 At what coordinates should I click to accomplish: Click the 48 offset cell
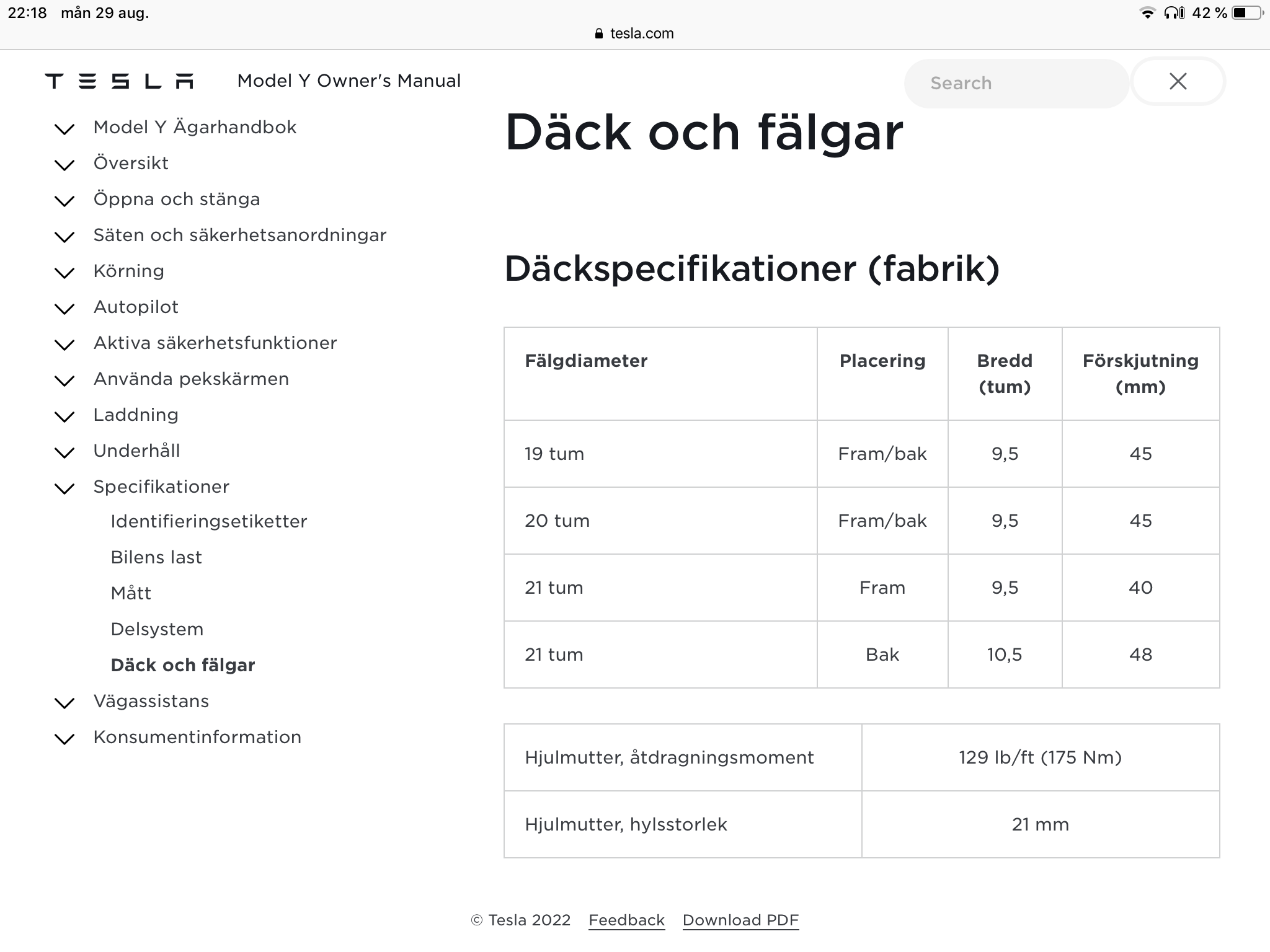coord(1140,654)
